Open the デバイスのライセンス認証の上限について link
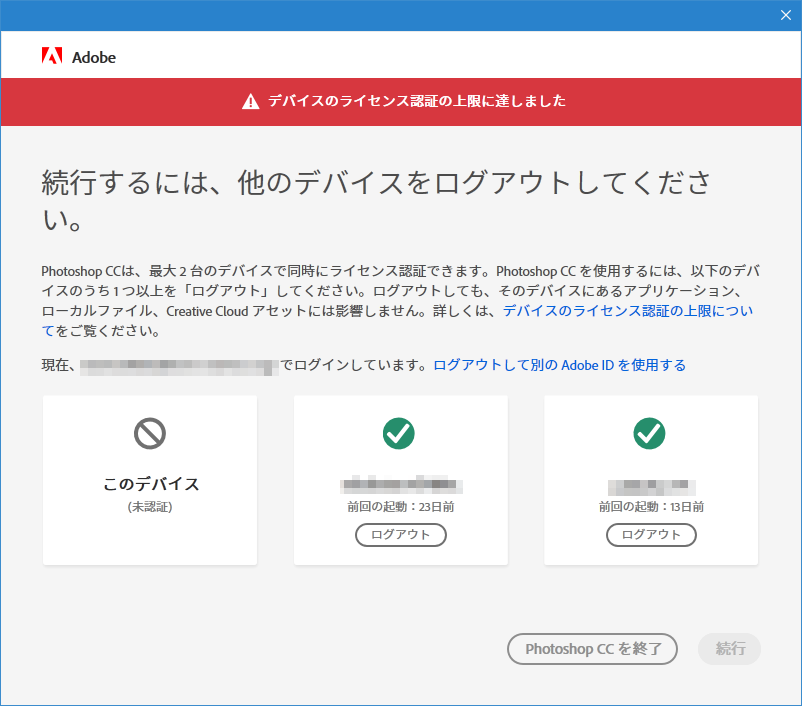802x706 pixels. tap(628, 311)
